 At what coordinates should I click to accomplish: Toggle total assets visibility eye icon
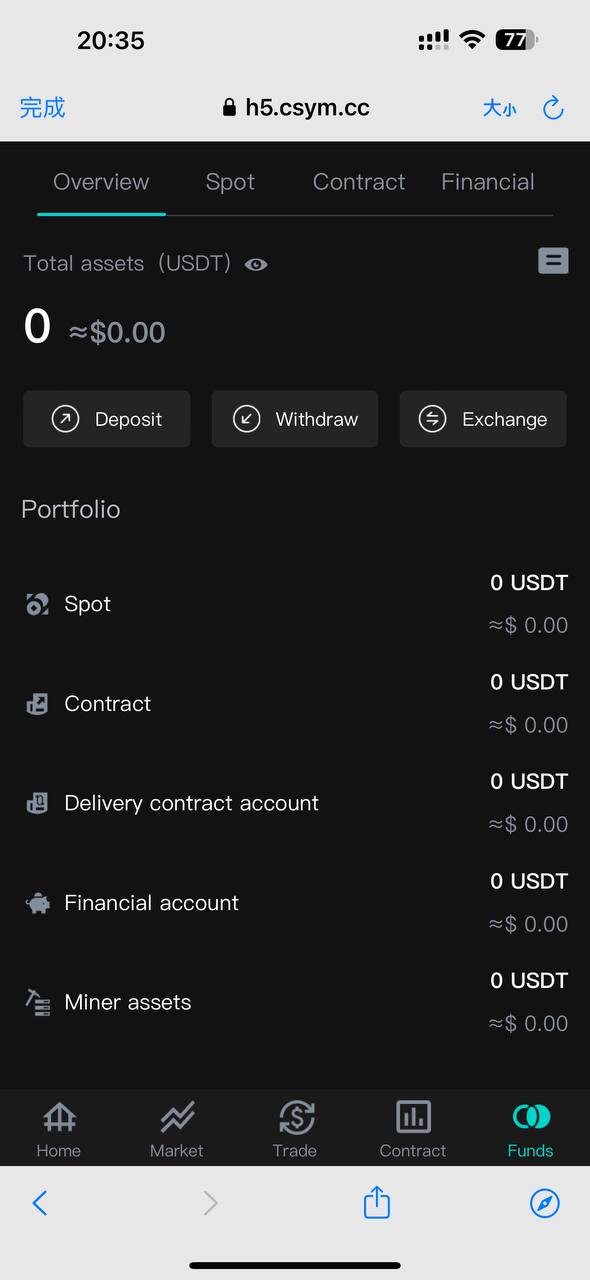pyautogui.click(x=256, y=264)
